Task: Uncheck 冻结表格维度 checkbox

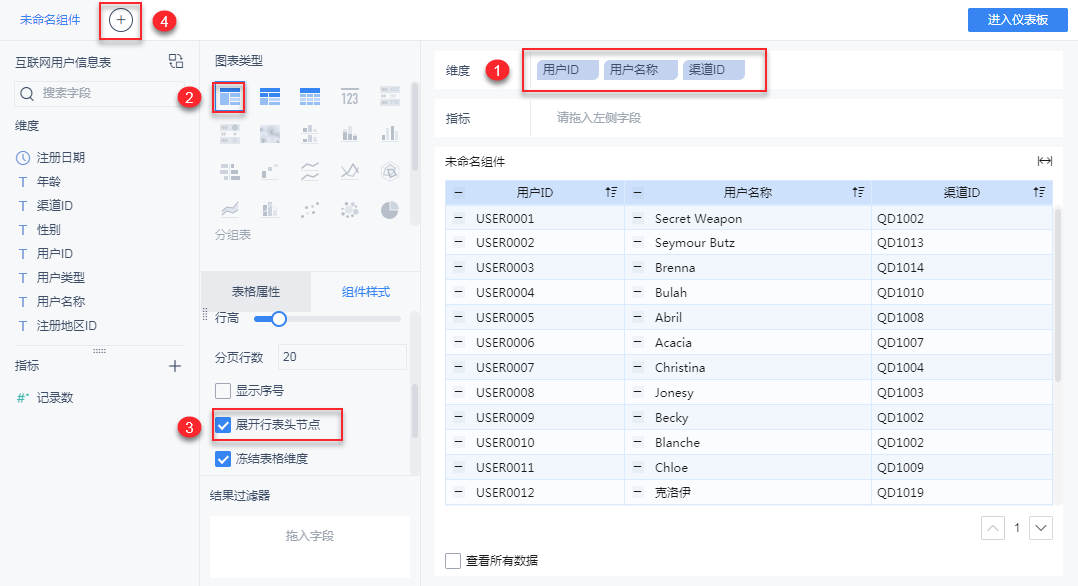Action: point(223,459)
